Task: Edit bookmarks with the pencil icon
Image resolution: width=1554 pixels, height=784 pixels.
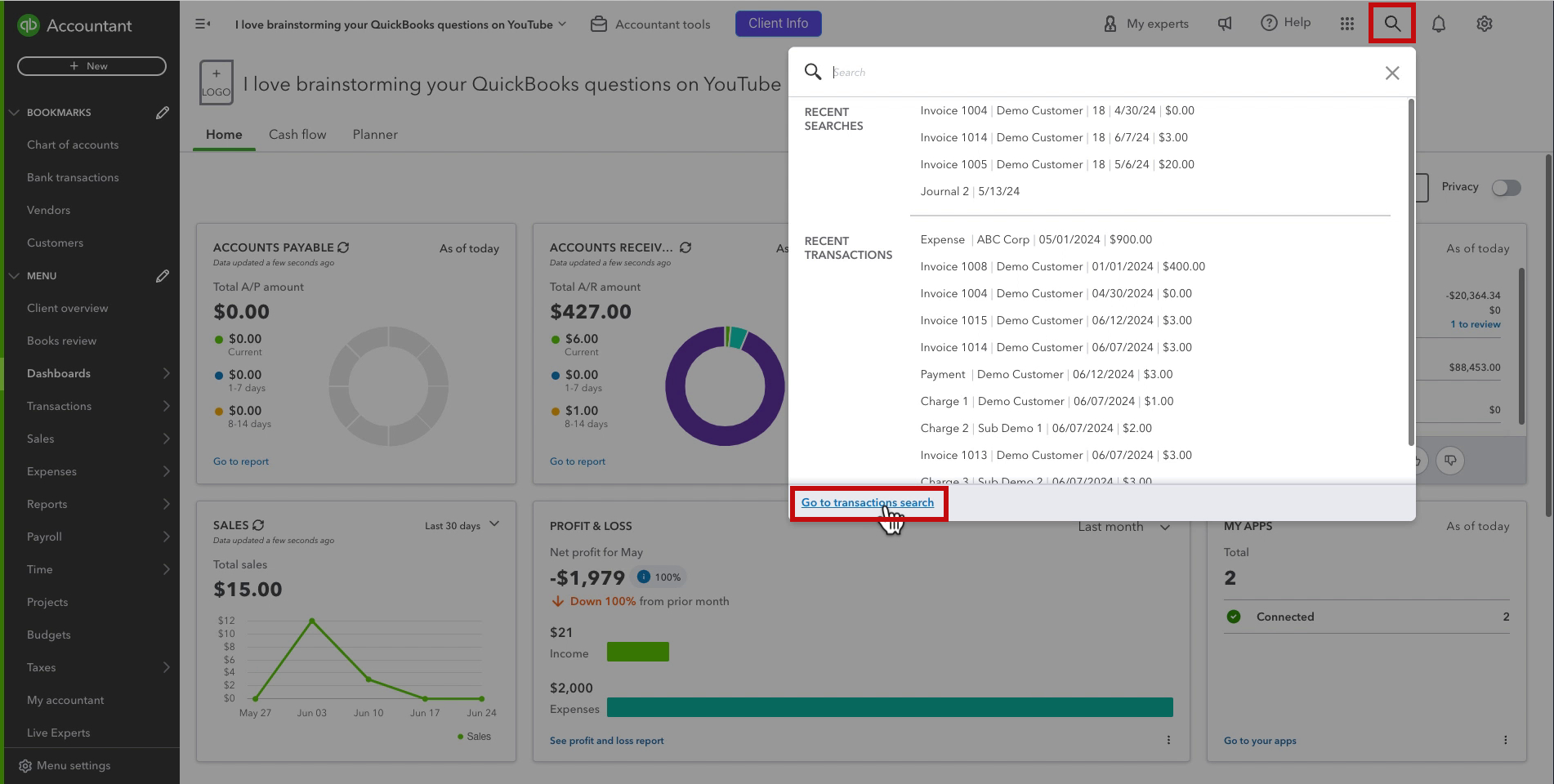Action: (163, 113)
